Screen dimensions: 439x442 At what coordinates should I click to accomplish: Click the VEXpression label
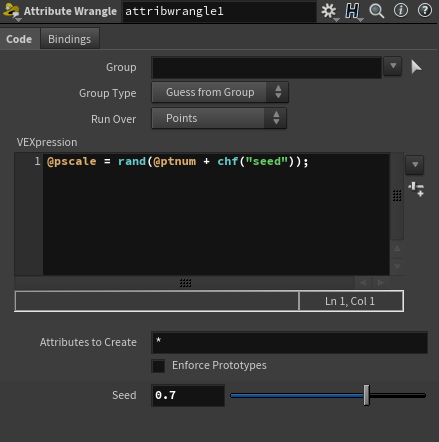[47, 142]
